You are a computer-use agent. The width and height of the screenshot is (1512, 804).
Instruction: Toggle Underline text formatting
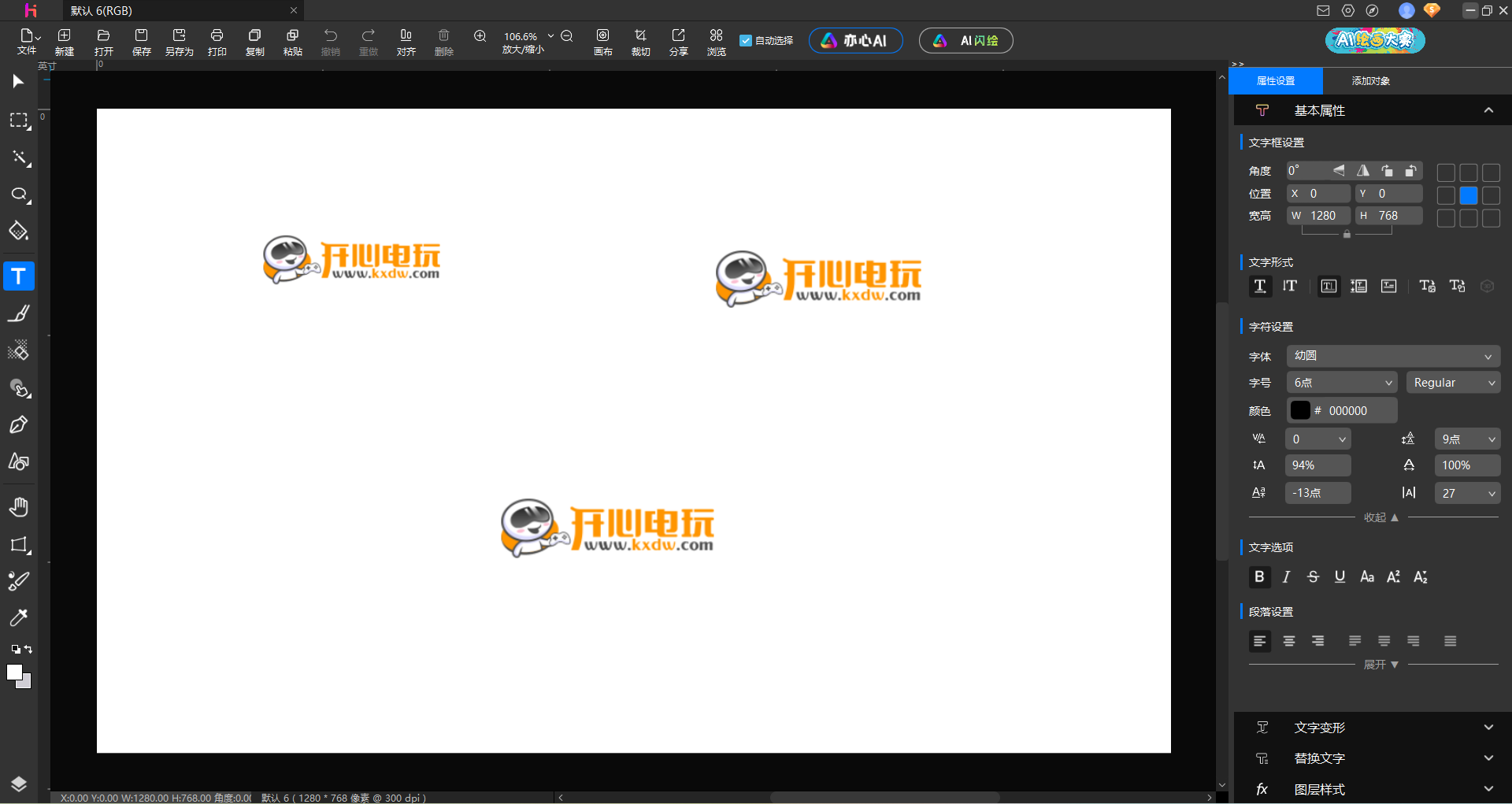tap(1340, 577)
